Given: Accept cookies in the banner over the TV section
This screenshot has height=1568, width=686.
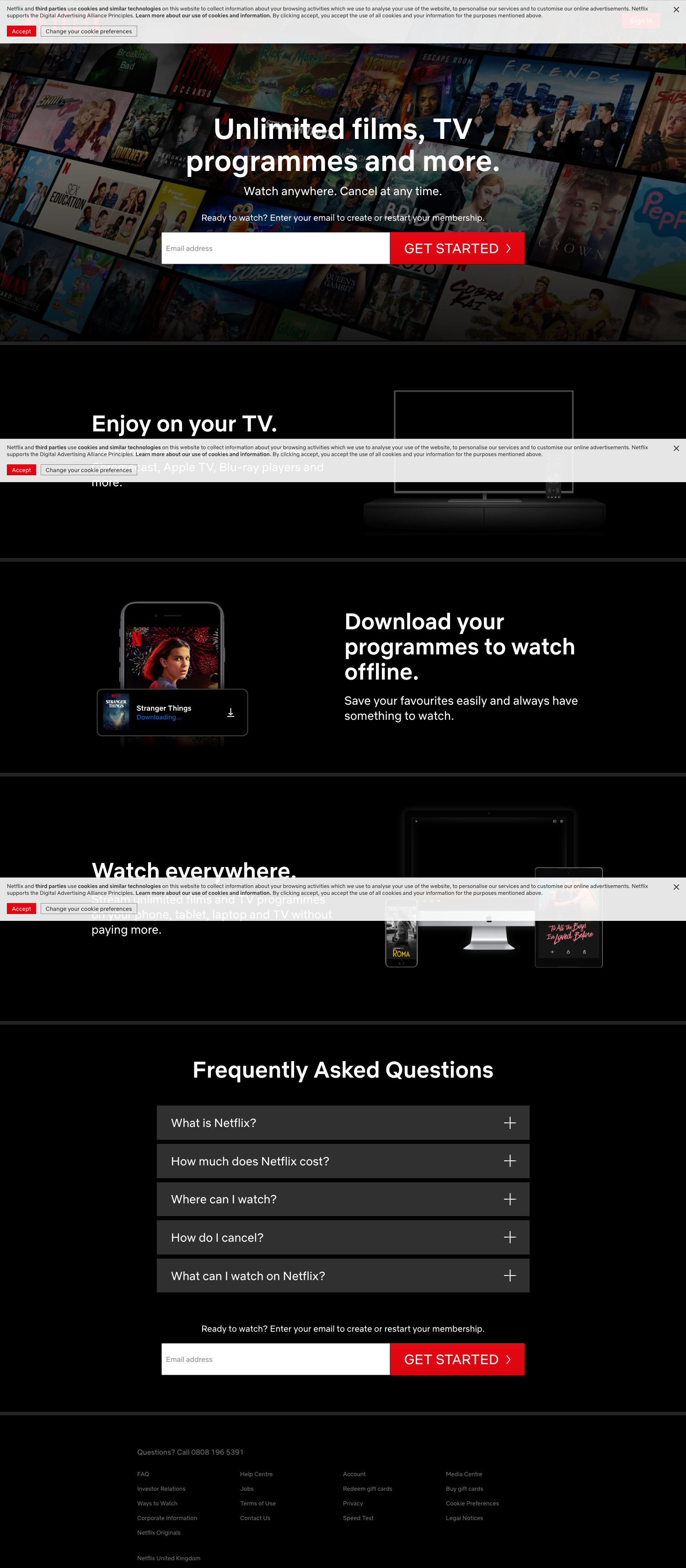Looking at the screenshot, I should coord(21,470).
